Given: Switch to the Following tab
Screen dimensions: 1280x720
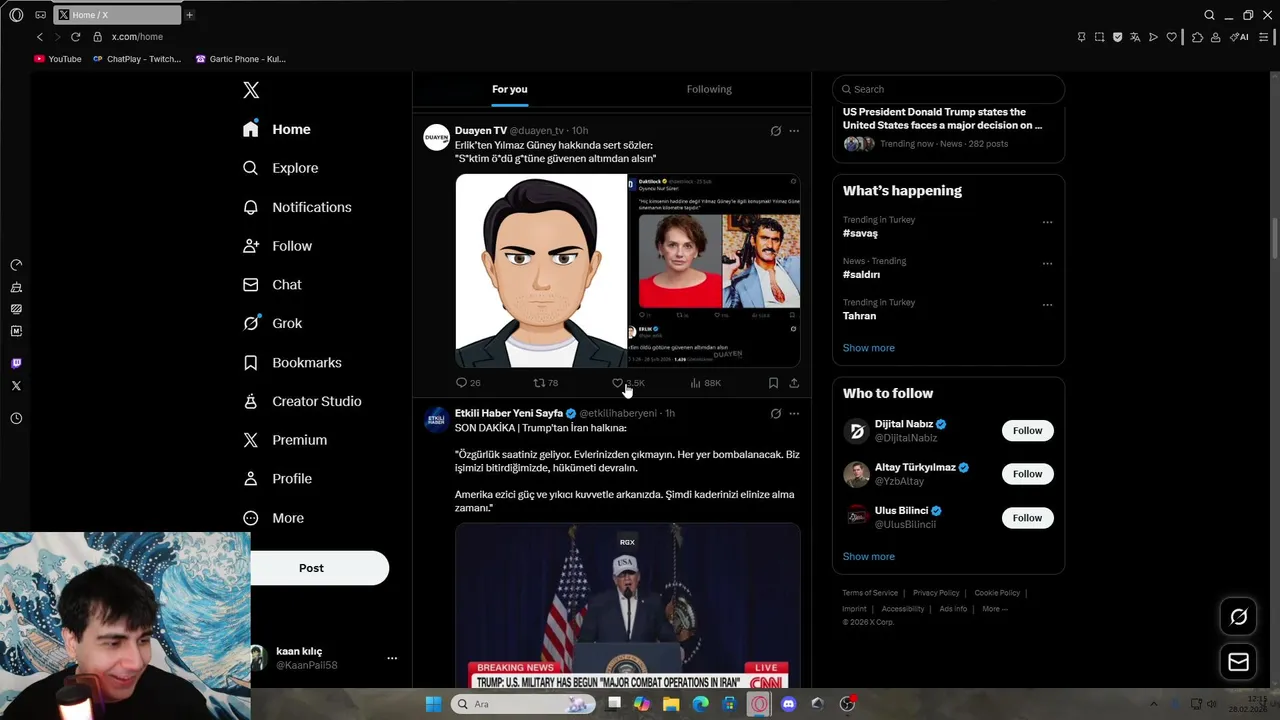Looking at the screenshot, I should [709, 89].
